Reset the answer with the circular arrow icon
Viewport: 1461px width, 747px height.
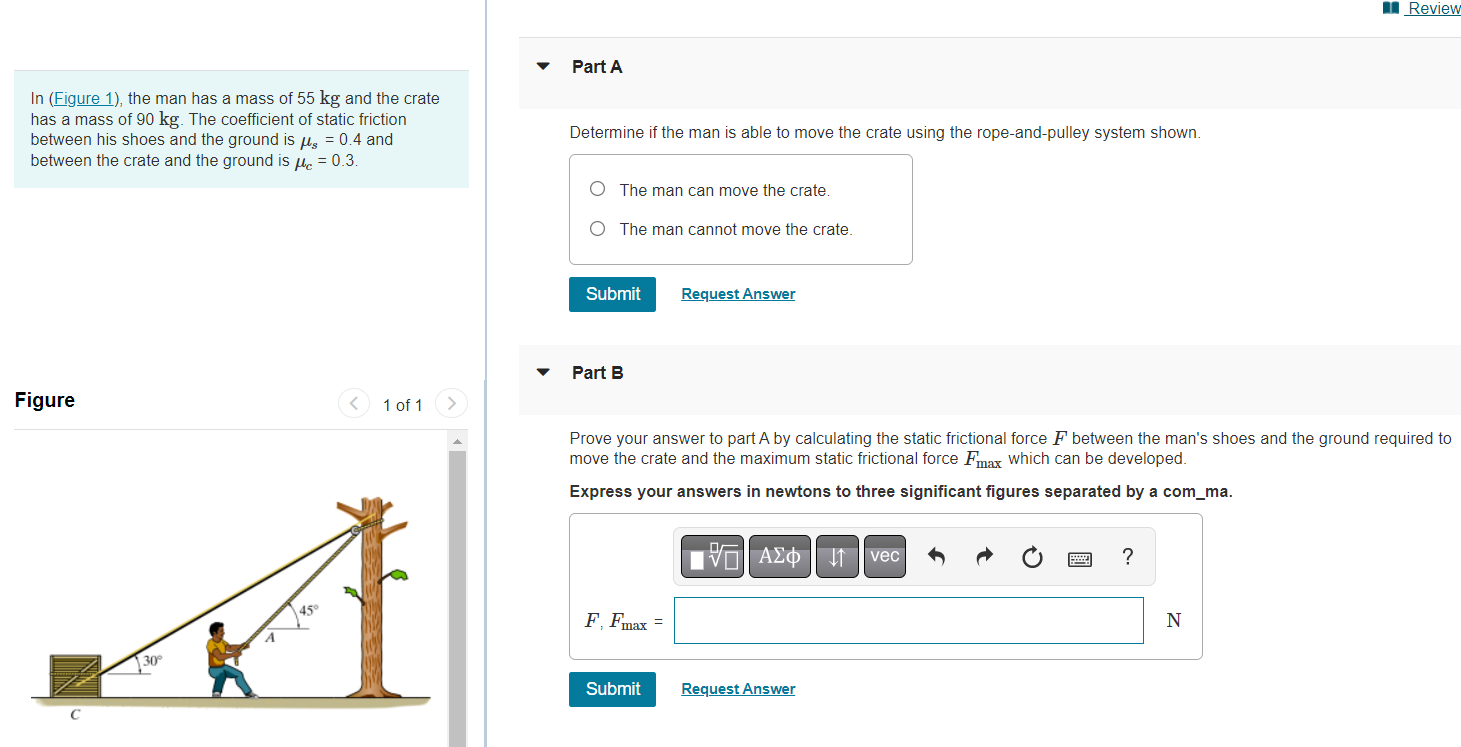1031,557
